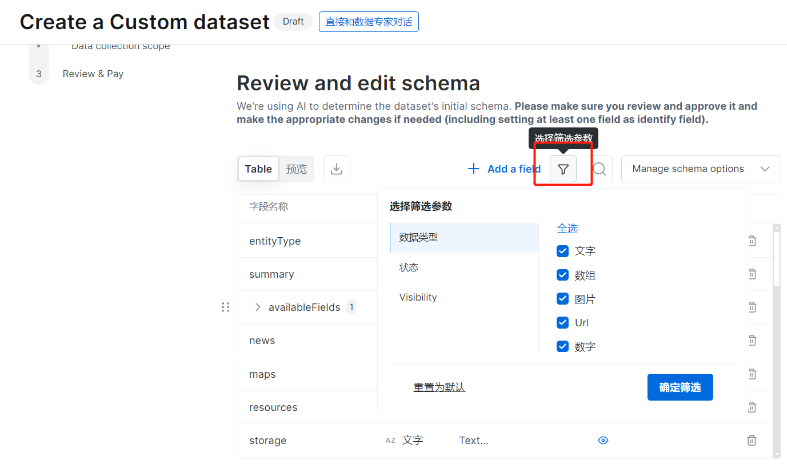Delete the resources field trash icon
This screenshot has width=787, height=474.
pos(752,407)
